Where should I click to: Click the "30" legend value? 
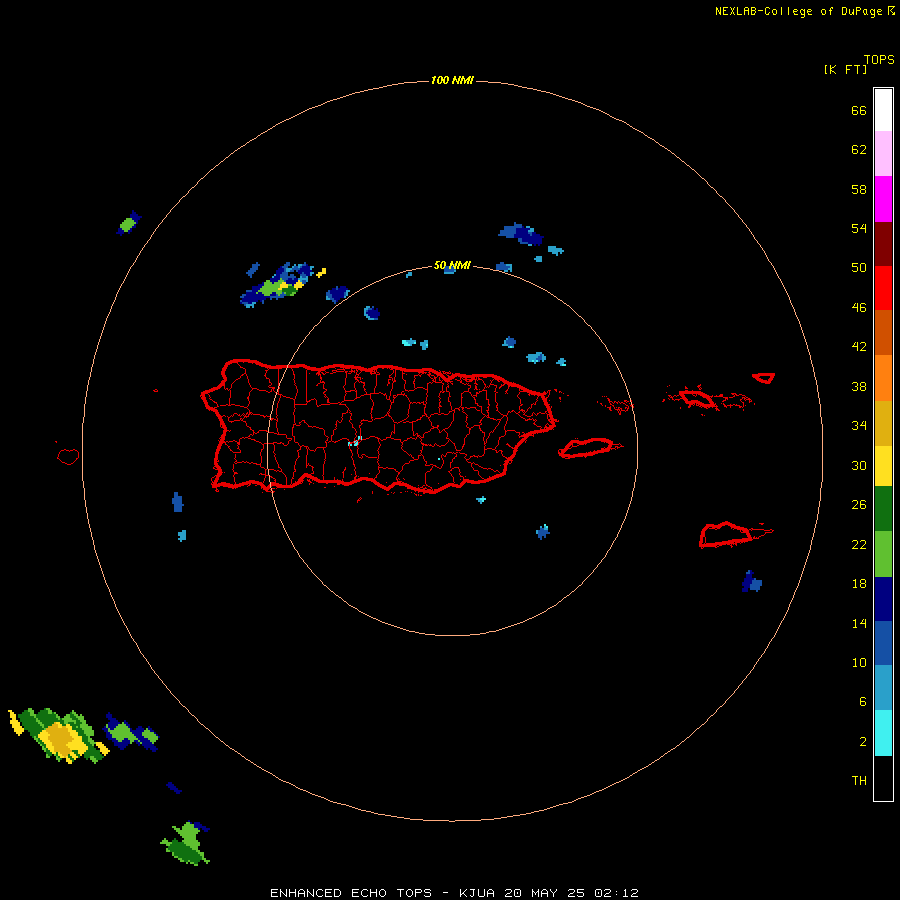click(859, 465)
